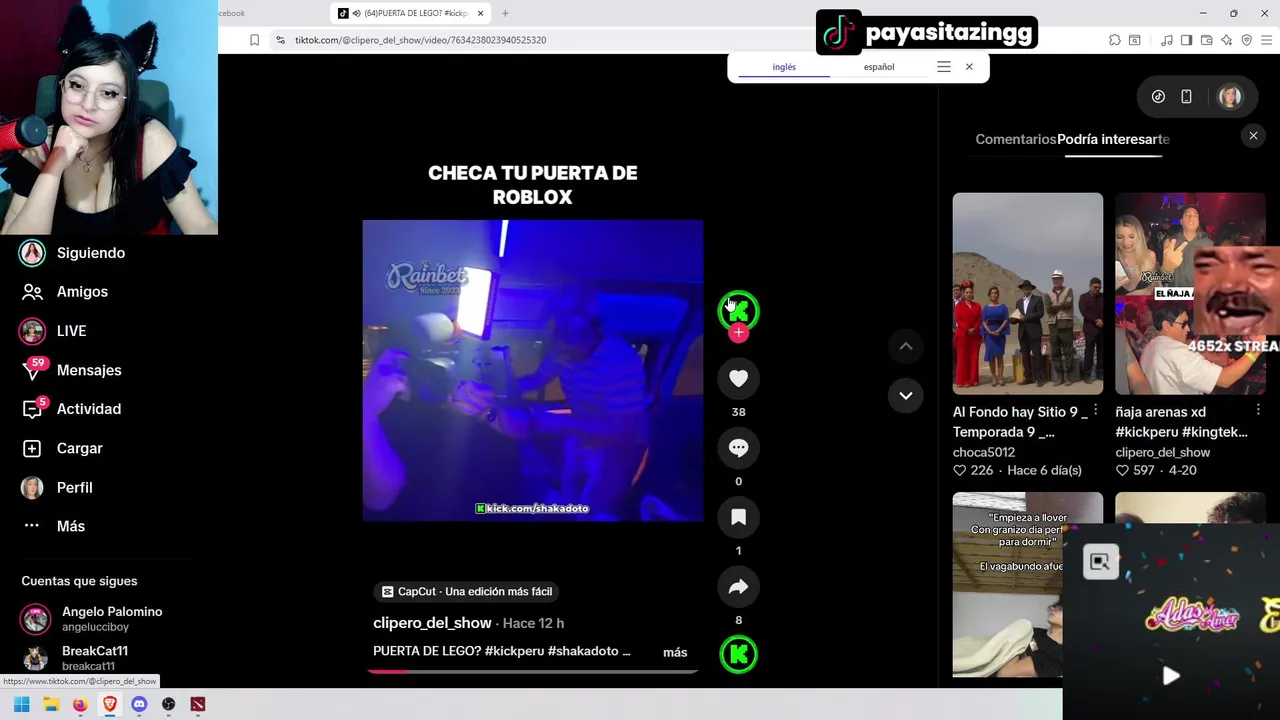The width and height of the screenshot is (1280, 720).
Task: Open Siguiendo in the sidebar
Action: (x=90, y=253)
